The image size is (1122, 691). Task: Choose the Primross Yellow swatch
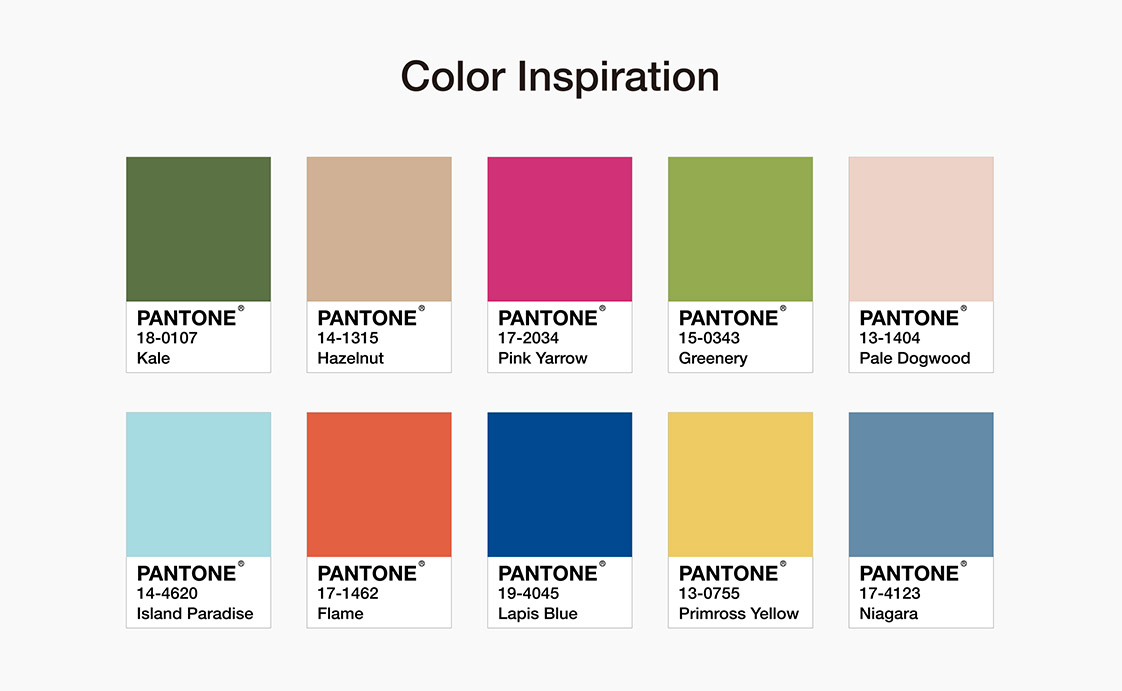741,484
